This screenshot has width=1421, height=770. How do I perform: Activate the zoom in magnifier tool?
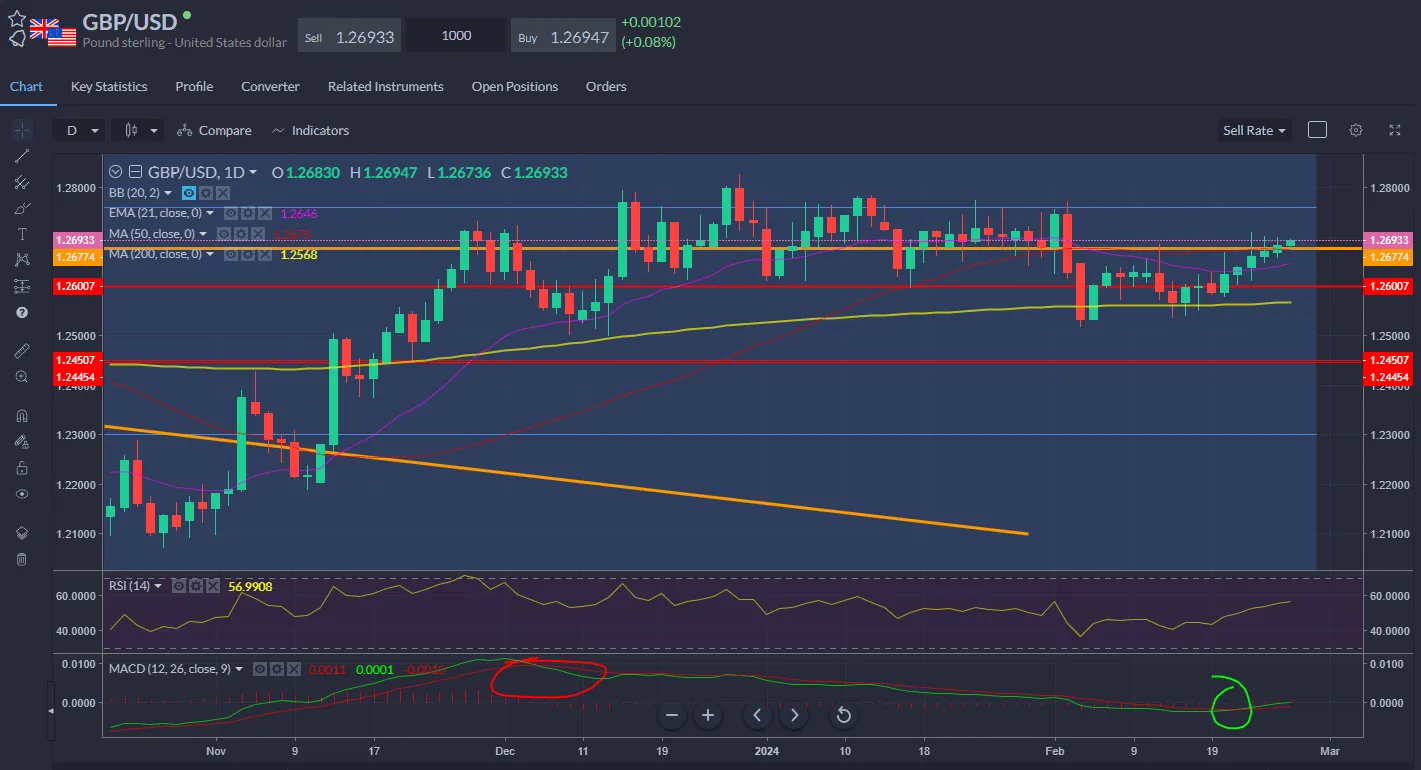point(22,377)
